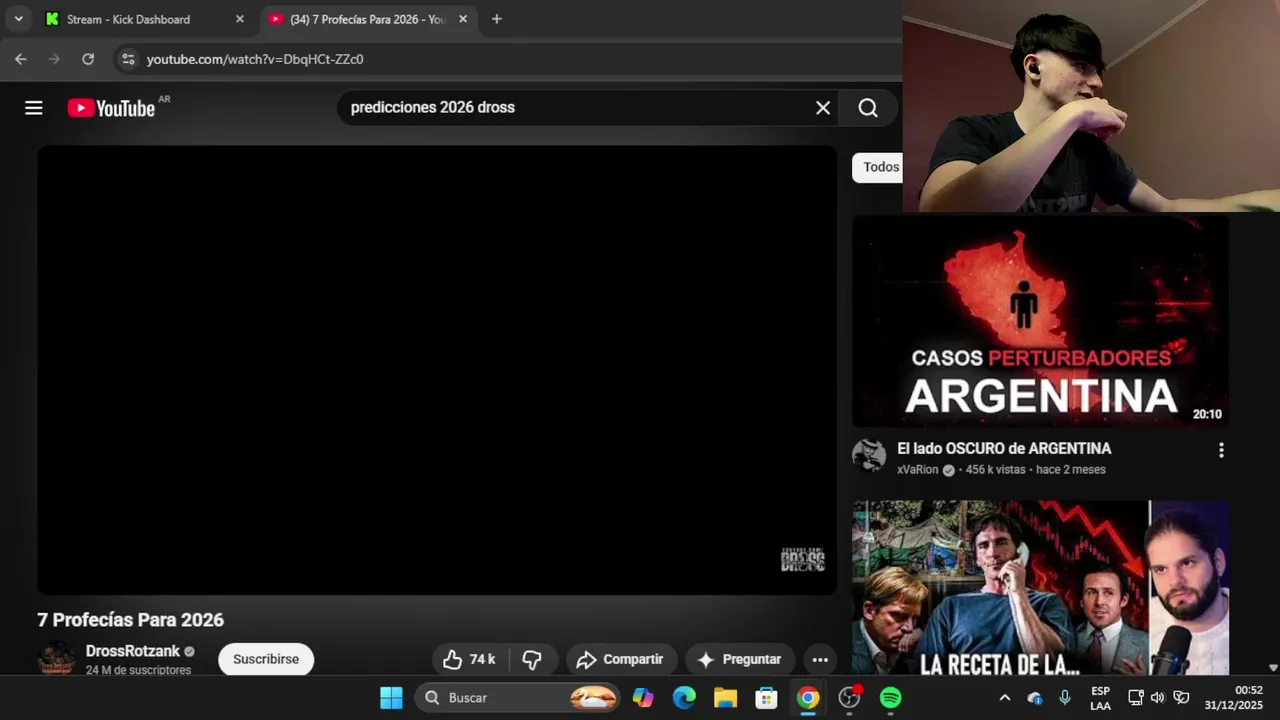The height and width of the screenshot is (720, 1280).
Task: Expand the tab search dropdown arrow
Action: coord(18,19)
